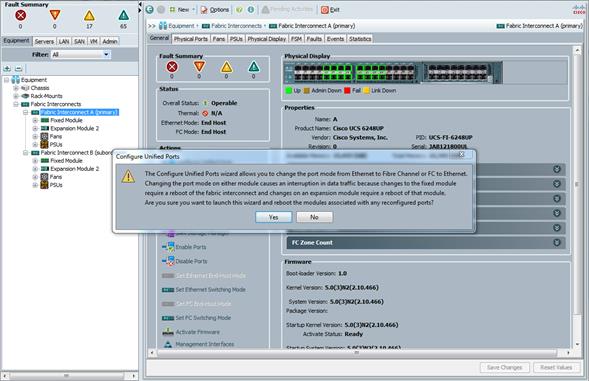
Task: Click the Disable Ports action link
Action: tap(191, 261)
